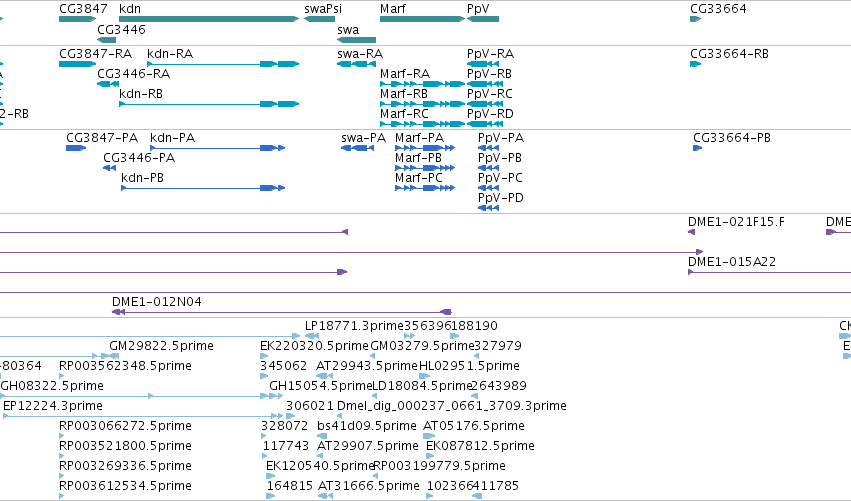The image size is (851, 501).
Task: Select the PpV-PC protein label
Action: 500,178
